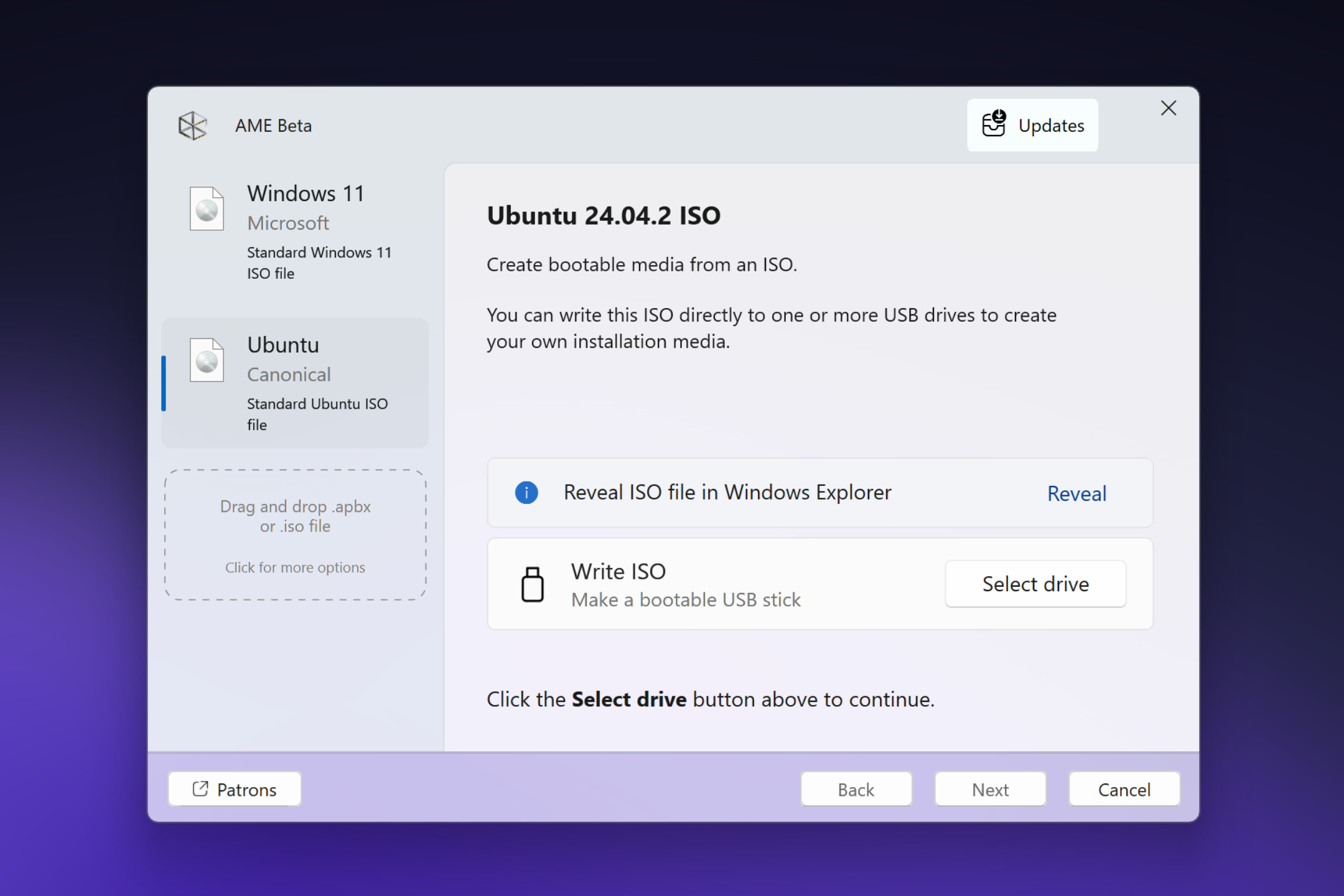1344x896 pixels.
Task: Click the Next button
Action: coord(991,789)
